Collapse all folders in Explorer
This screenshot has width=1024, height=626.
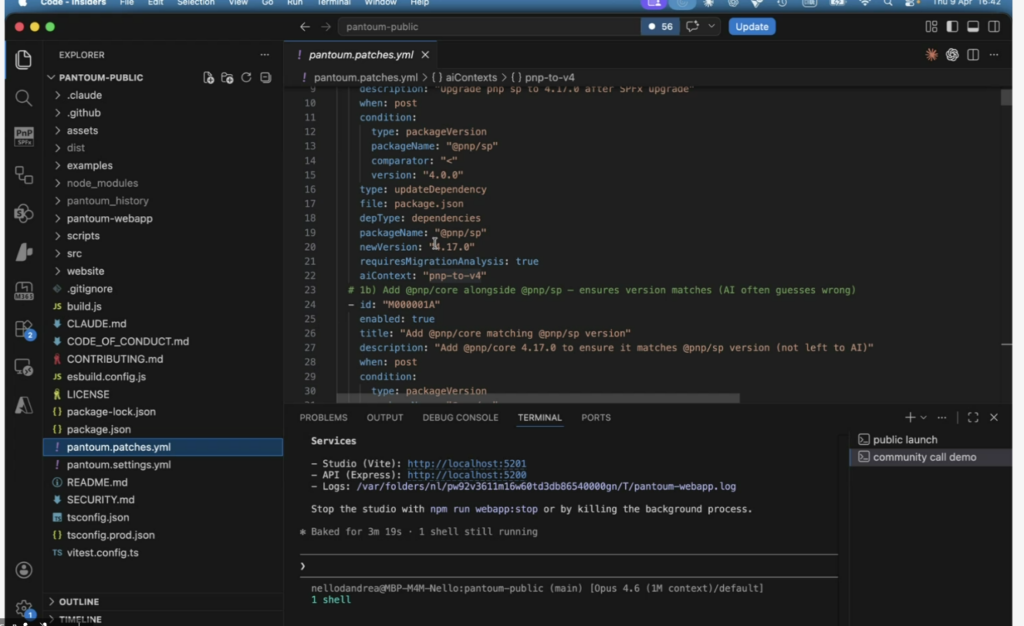pos(265,78)
